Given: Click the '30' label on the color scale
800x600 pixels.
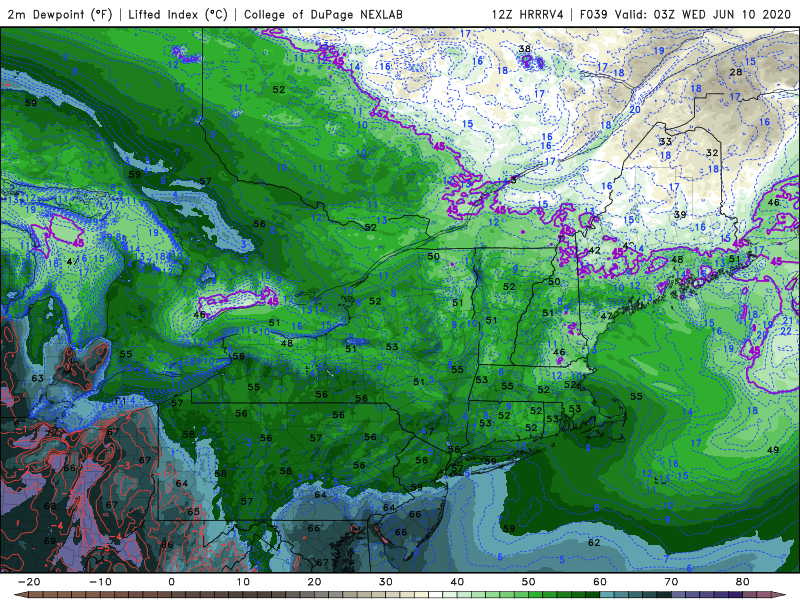Looking at the screenshot, I should (x=386, y=582).
